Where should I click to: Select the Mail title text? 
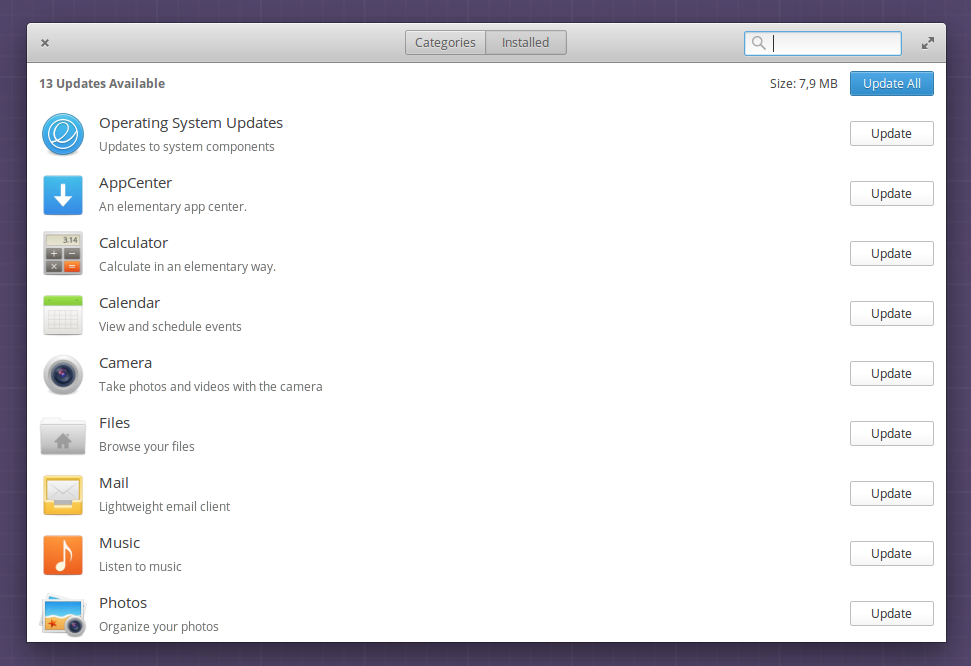click(x=114, y=483)
